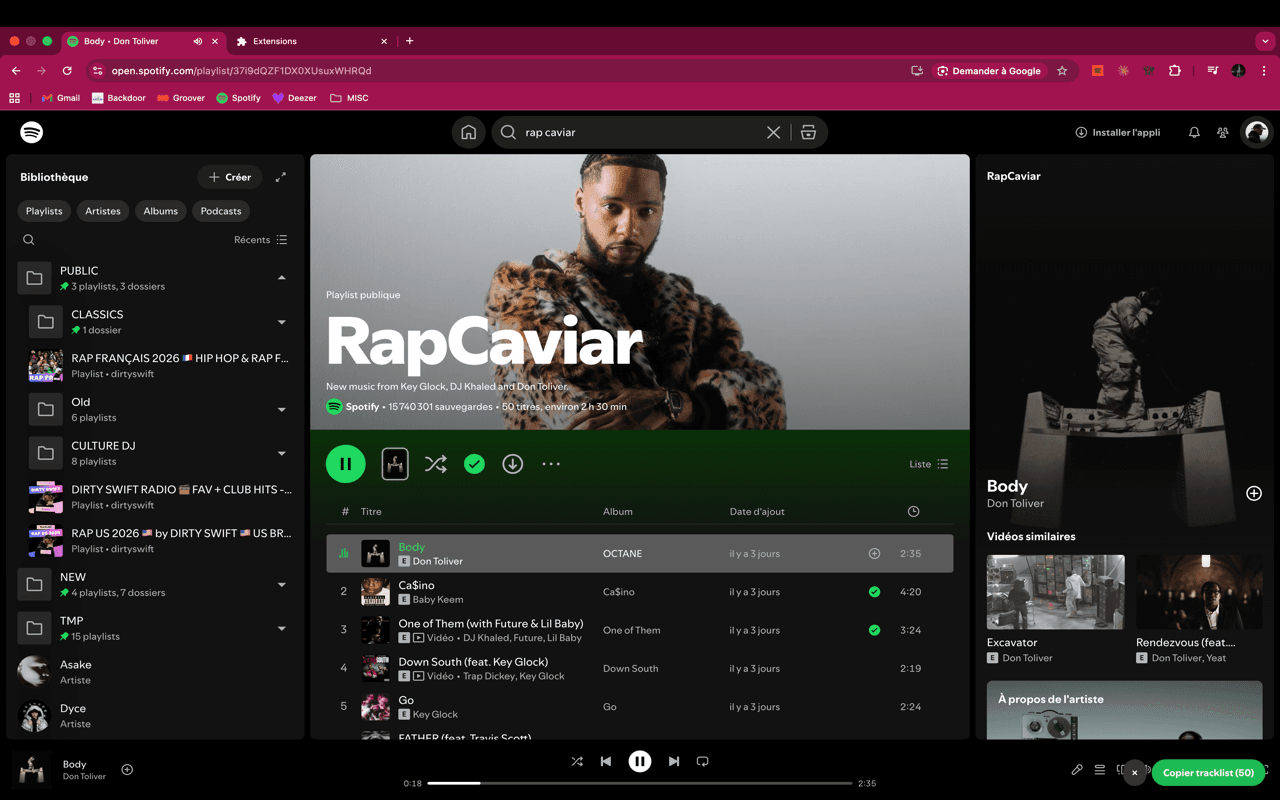Pause the RapCaviar playlist with the green button
This screenshot has height=800, width=1280.
coord(346,464)
